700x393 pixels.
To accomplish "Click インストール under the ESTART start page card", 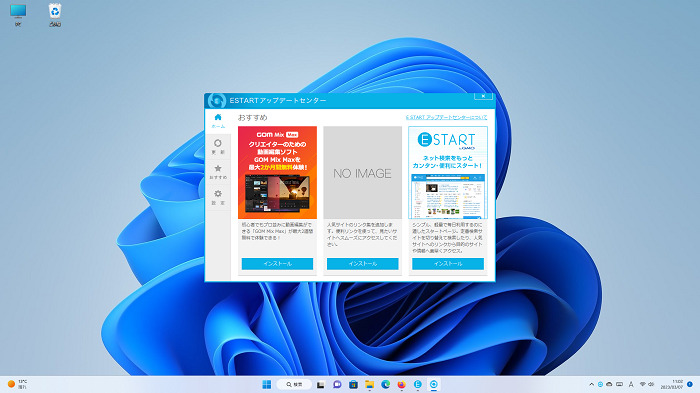I will [448, 263].
